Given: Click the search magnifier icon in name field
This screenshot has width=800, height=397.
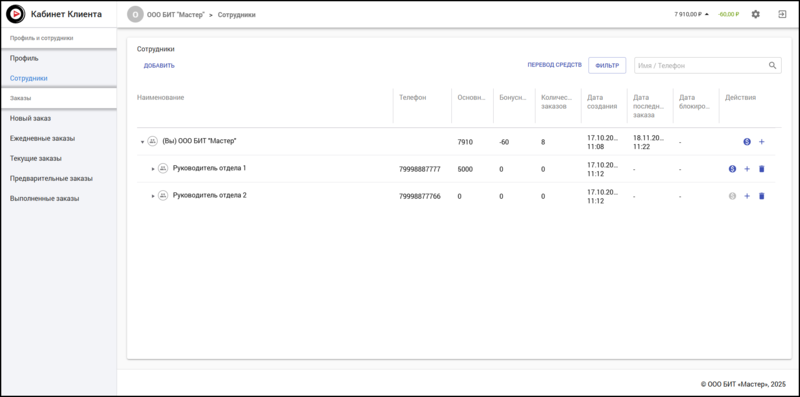Looking at the screenshot, I should pos(772,65).
